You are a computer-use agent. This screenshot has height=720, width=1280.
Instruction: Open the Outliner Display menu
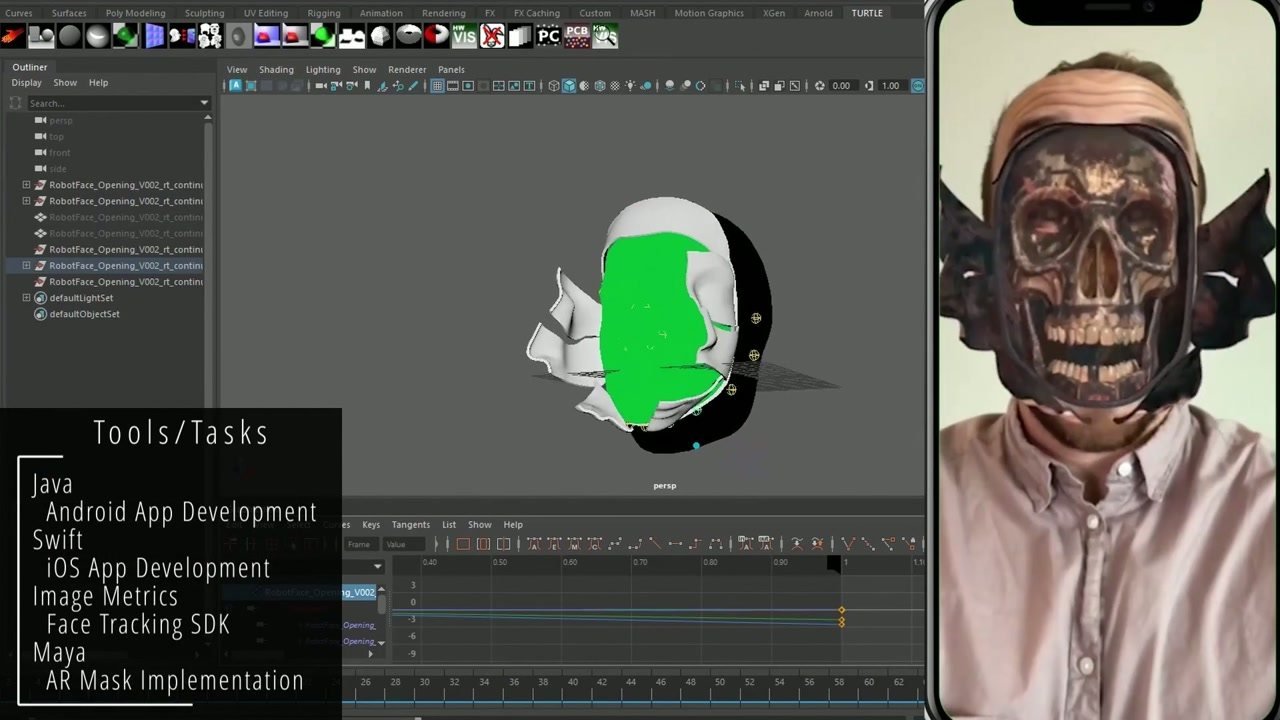coord(26,83)
